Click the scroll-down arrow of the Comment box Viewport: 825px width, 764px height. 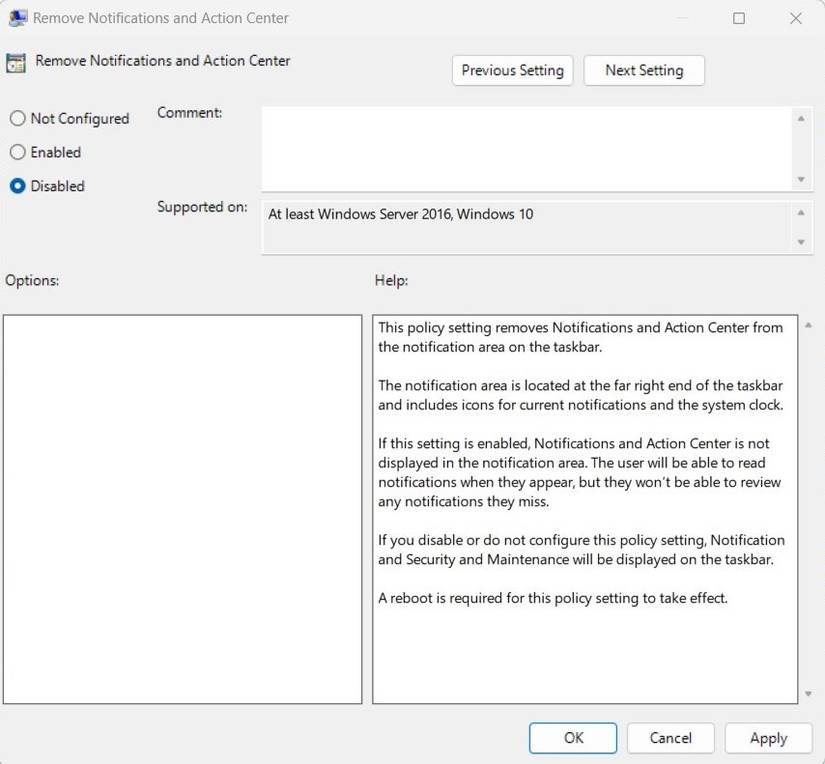803,181
